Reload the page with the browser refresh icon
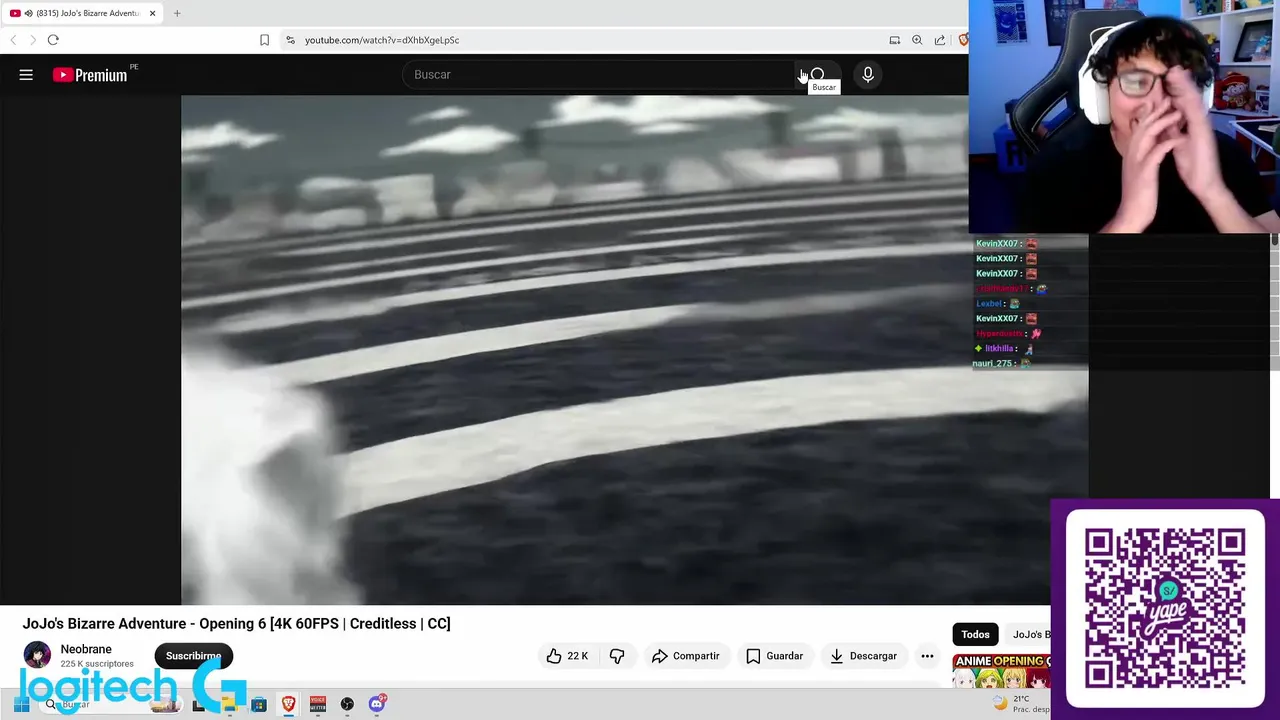 click(x=53, y=40)
